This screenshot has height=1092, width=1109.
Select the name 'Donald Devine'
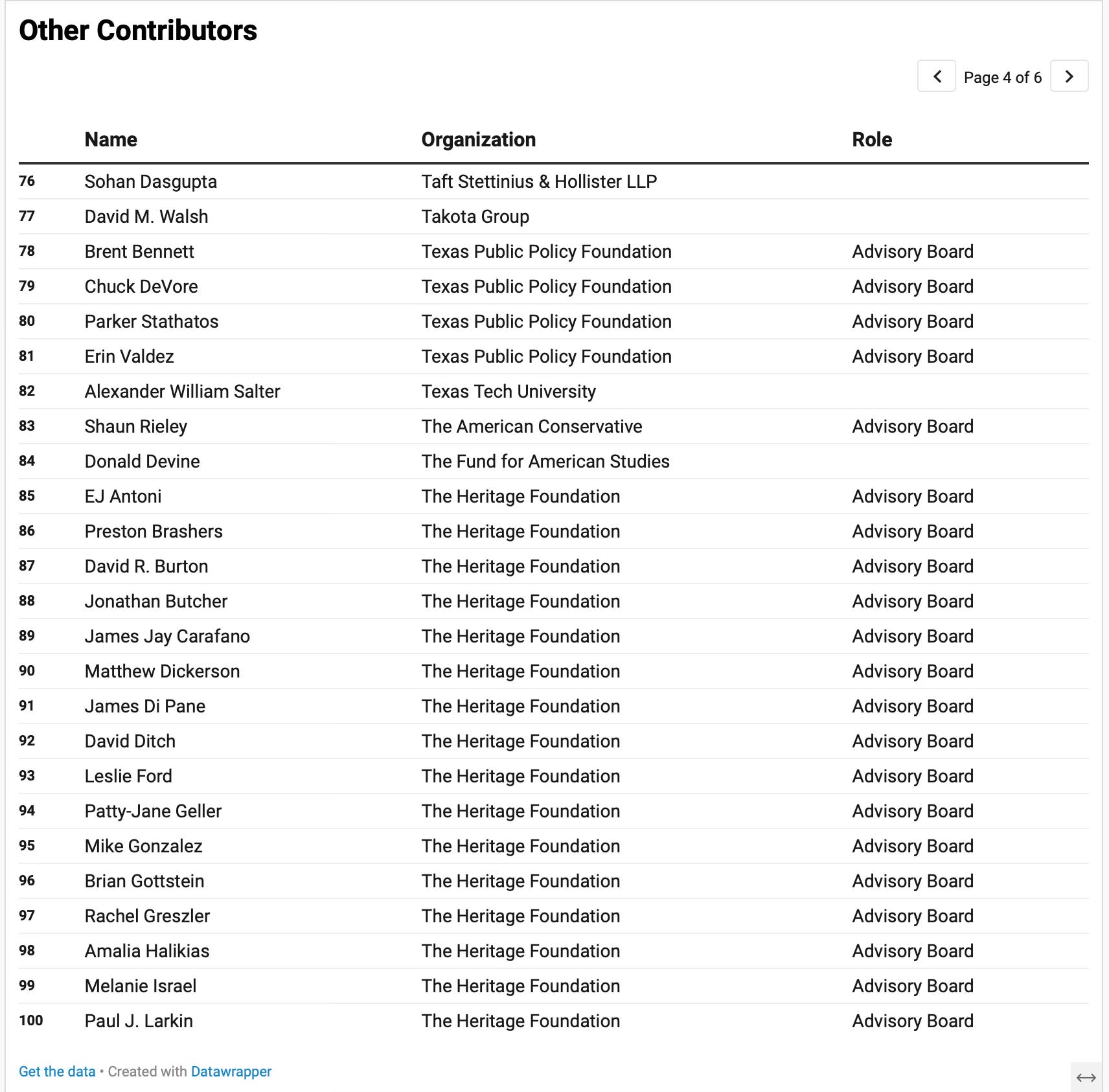143,461
